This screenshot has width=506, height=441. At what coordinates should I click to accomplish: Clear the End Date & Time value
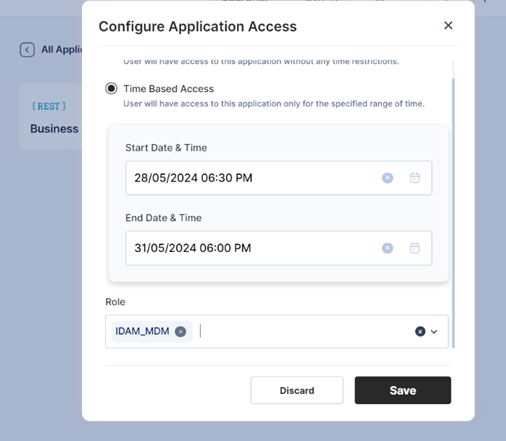387,248
